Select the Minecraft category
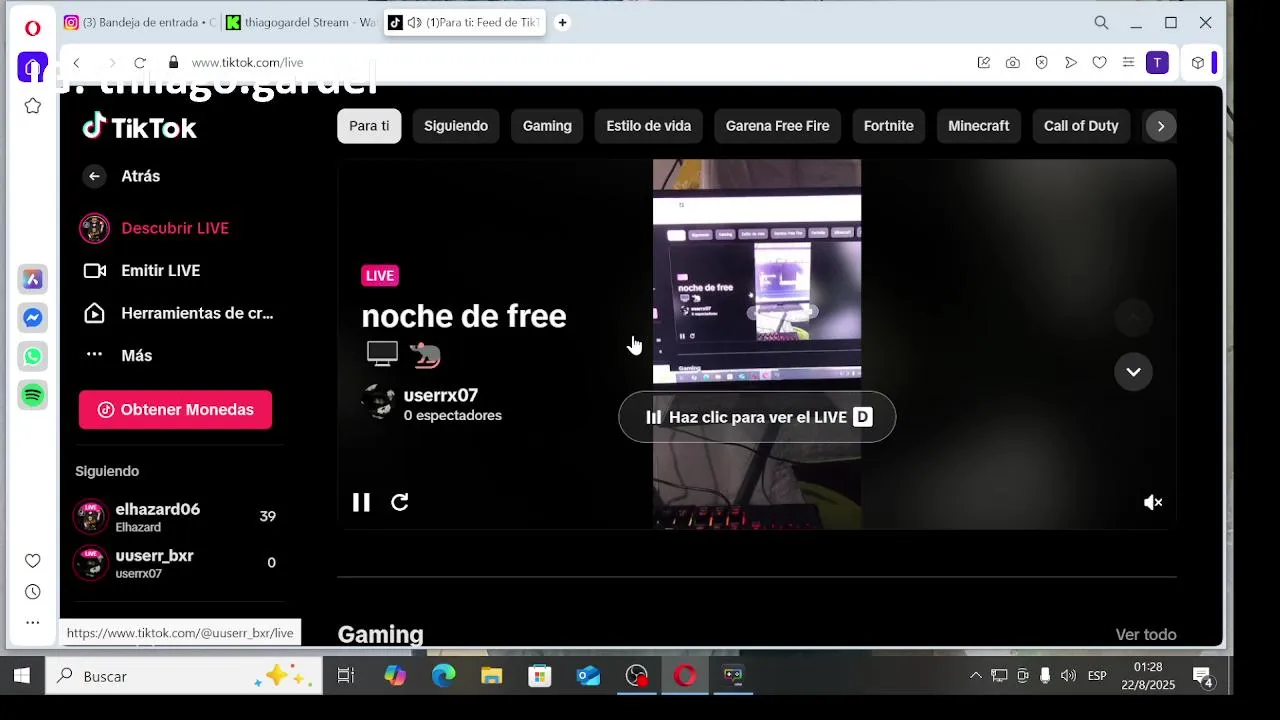1280x720 pixels. pos(978,126)
